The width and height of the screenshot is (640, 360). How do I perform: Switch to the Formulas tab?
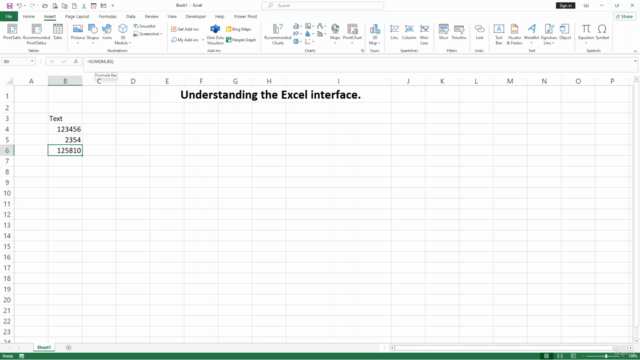click(x=107, y=16)
